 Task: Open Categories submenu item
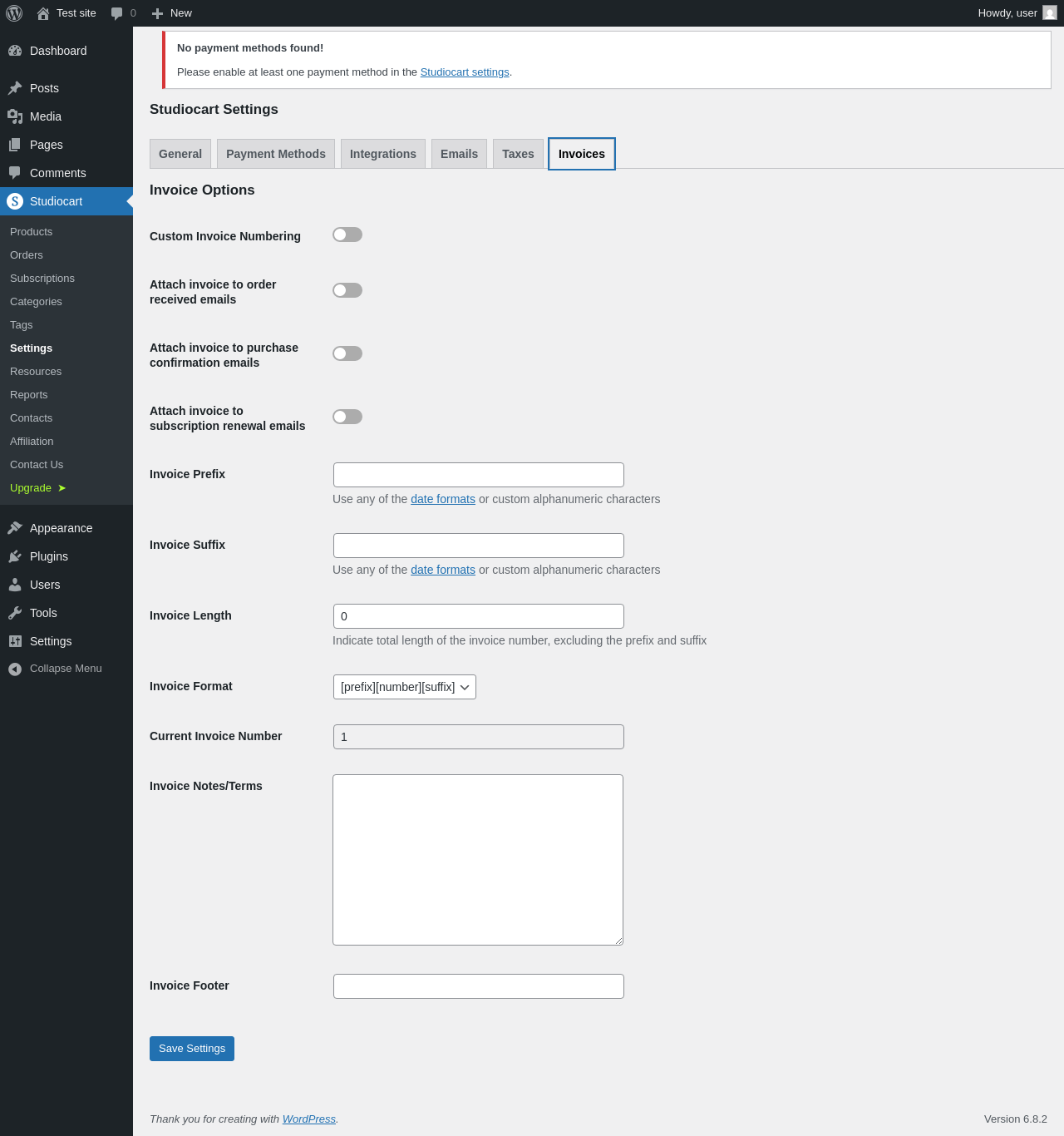(x=66, y=302)
